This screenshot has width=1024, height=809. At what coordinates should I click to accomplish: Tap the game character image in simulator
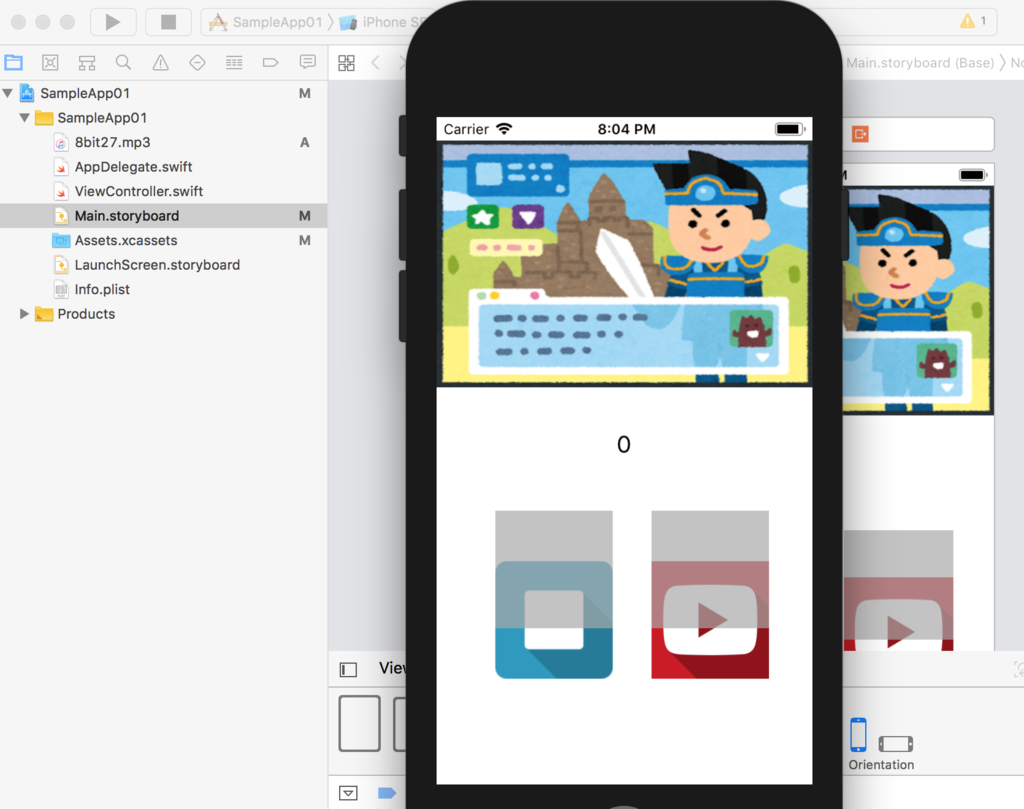pos(625,263)
